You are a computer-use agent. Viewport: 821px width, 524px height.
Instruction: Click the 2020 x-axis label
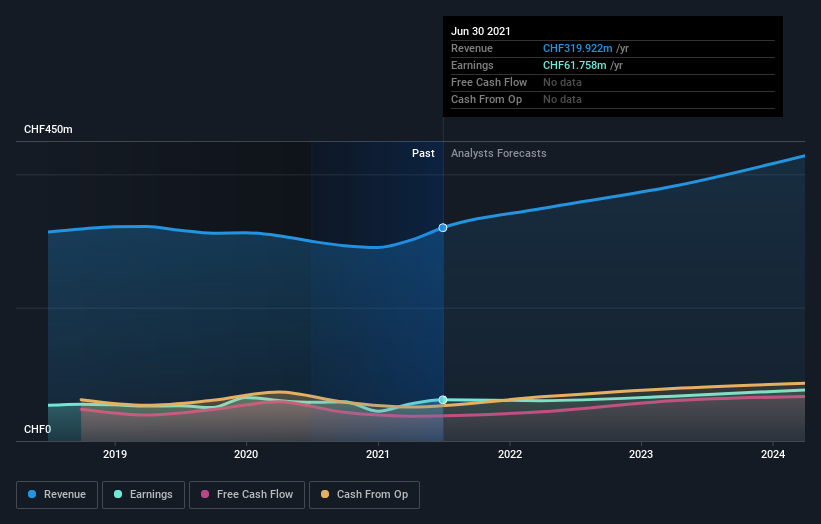coord(246,454)
